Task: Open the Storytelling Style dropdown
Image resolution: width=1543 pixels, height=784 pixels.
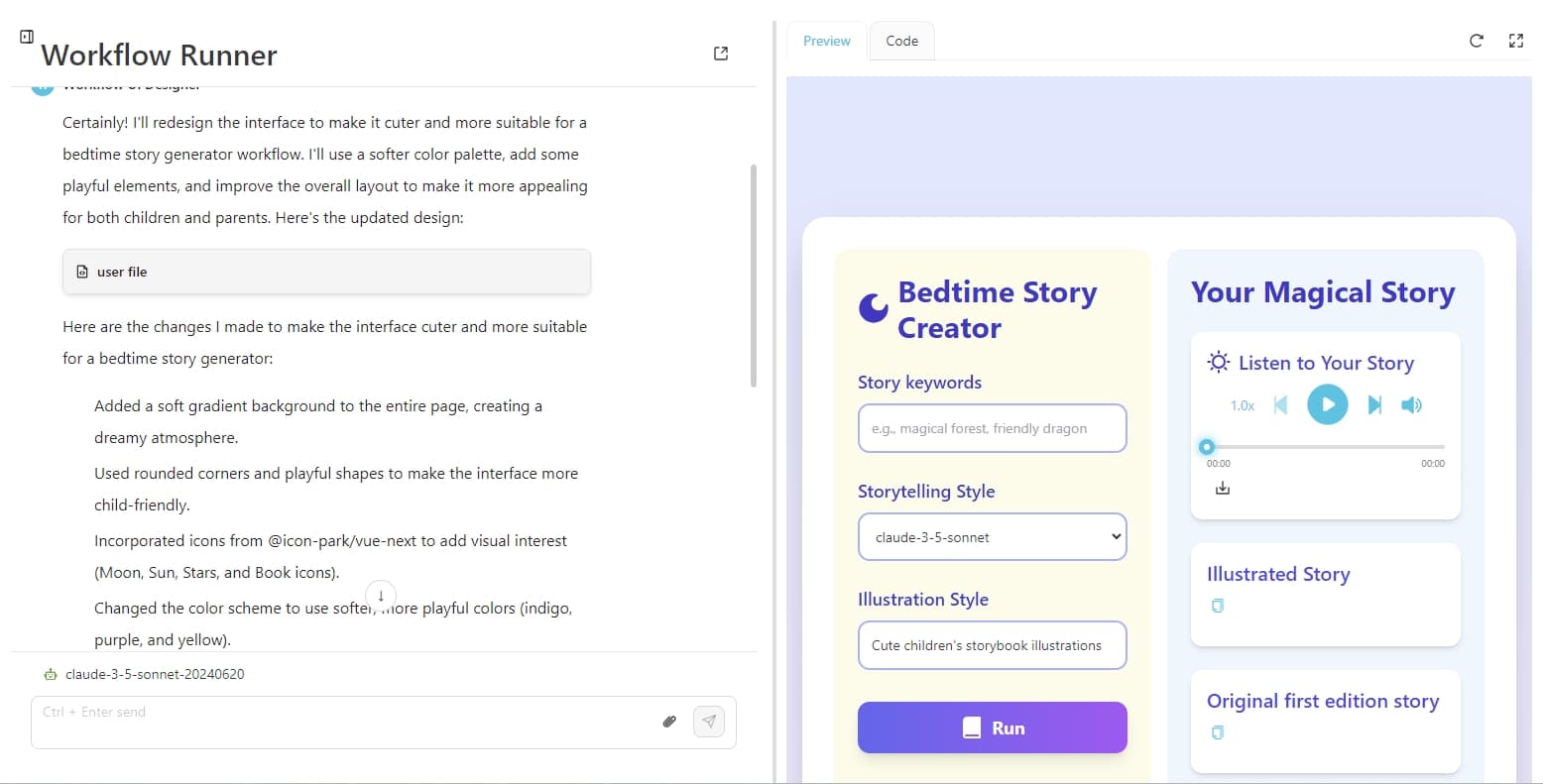Action: click(992, 537)
